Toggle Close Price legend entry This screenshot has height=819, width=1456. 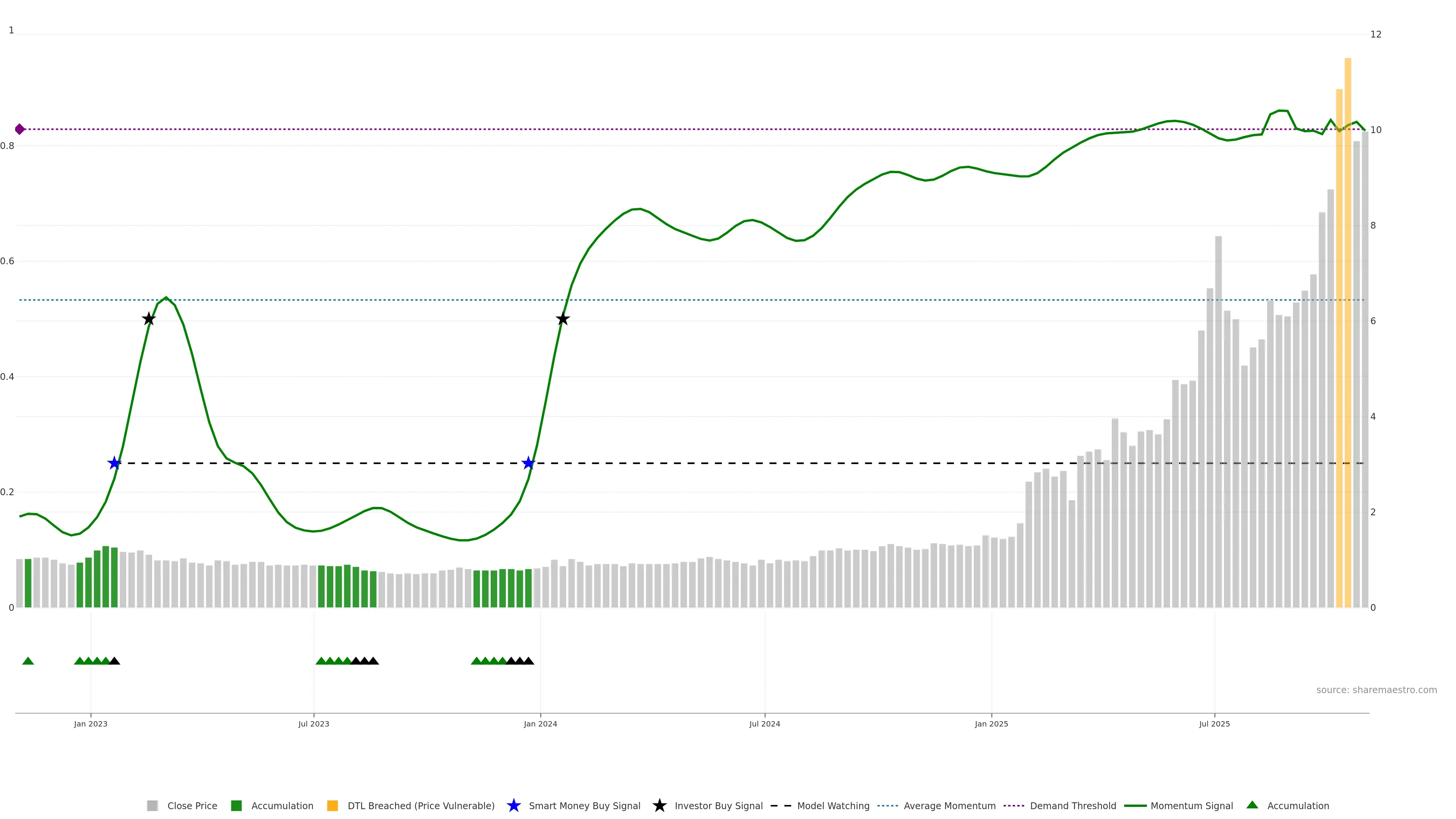tap(191, 805)
